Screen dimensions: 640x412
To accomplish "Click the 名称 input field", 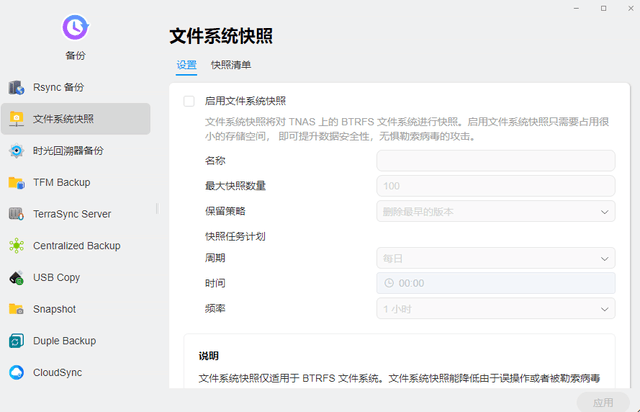I will pos(496,161).
